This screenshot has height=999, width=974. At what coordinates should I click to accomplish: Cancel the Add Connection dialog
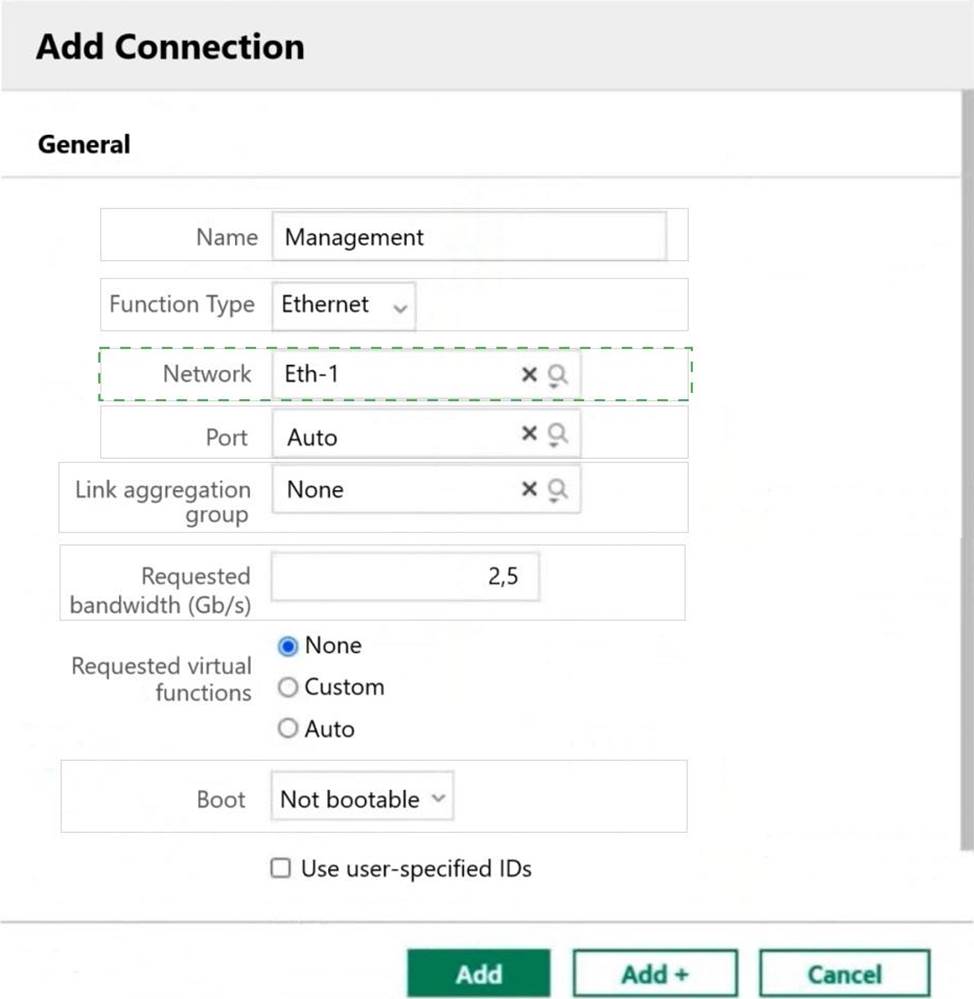click(x=844, y=974)
